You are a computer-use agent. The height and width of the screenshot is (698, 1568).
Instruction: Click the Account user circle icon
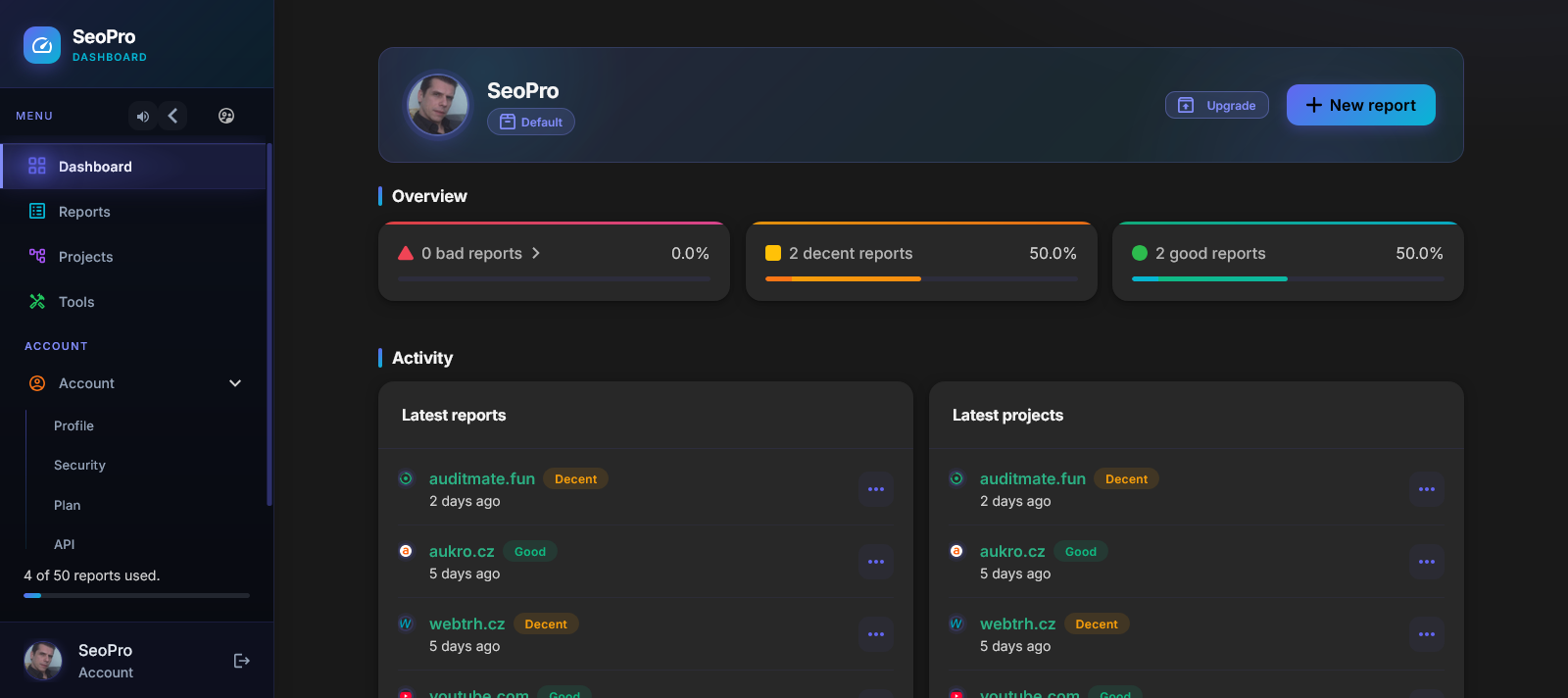click(37, 383)
